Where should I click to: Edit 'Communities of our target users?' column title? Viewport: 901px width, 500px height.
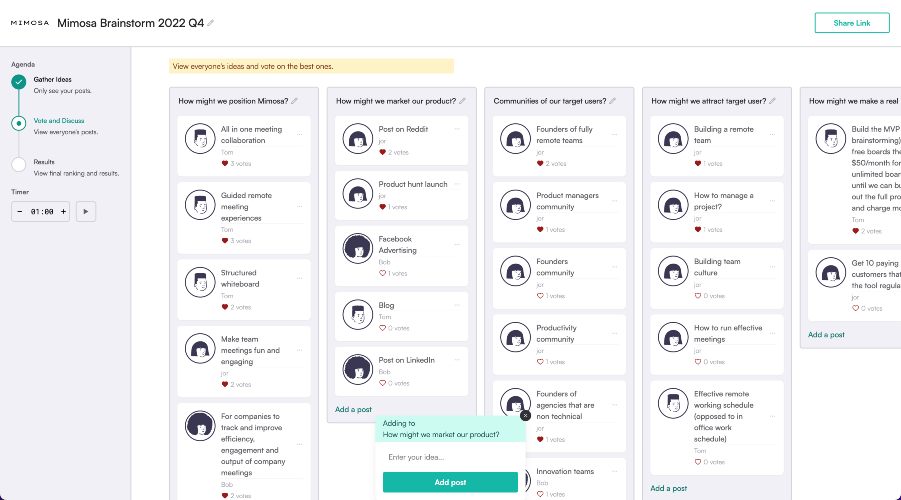pos(613,101)
